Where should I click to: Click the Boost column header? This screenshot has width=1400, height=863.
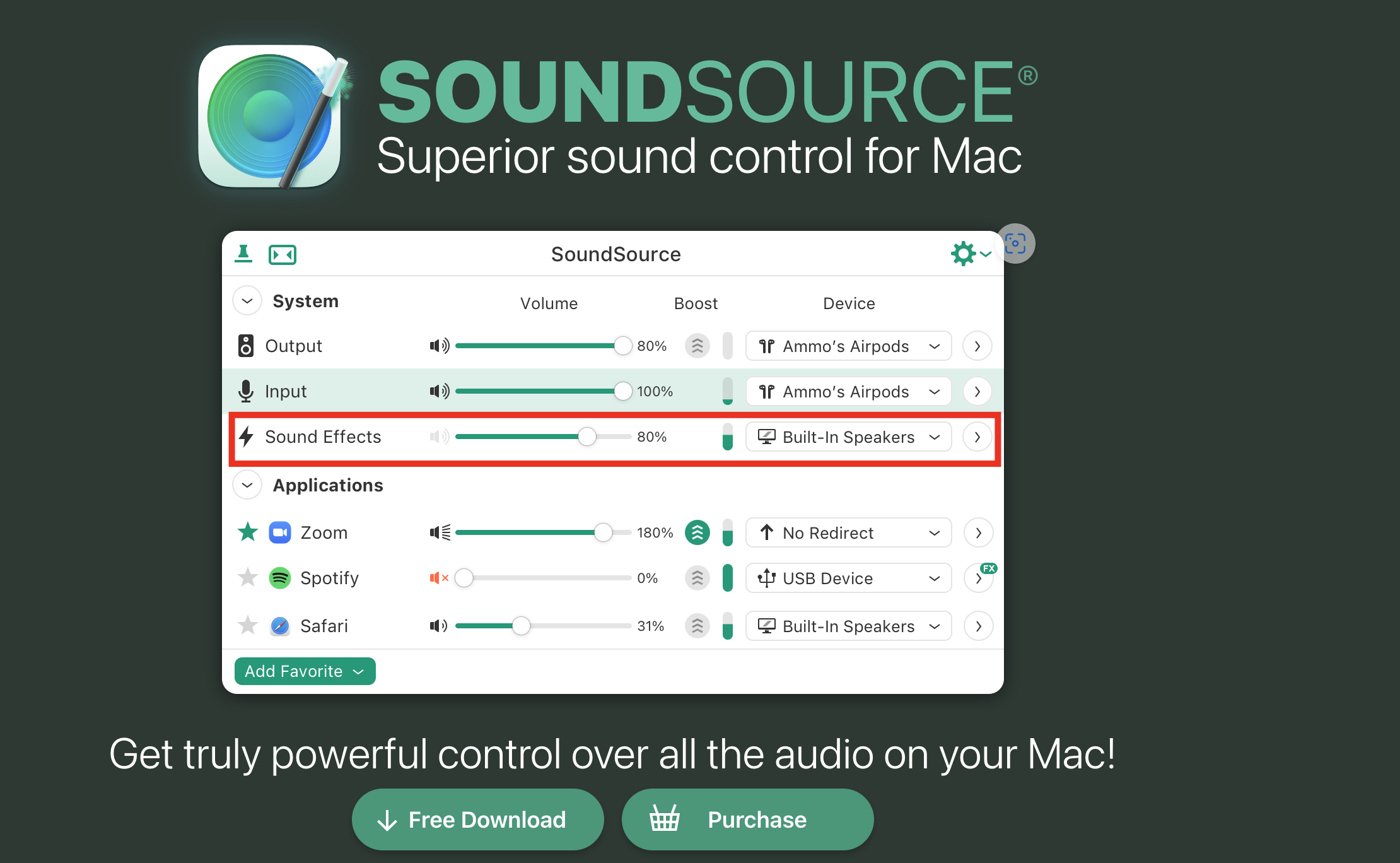coord(696,303)
